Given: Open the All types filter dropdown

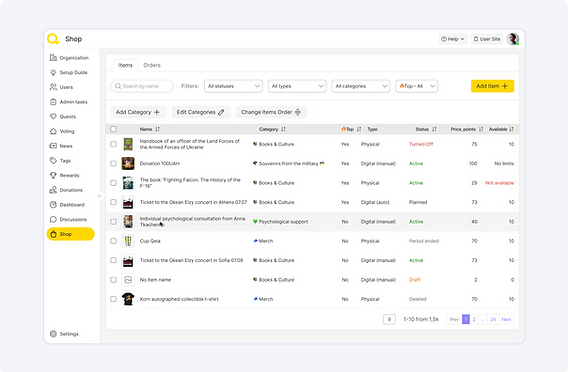Looking at the screenshot, I should (297, 86).
